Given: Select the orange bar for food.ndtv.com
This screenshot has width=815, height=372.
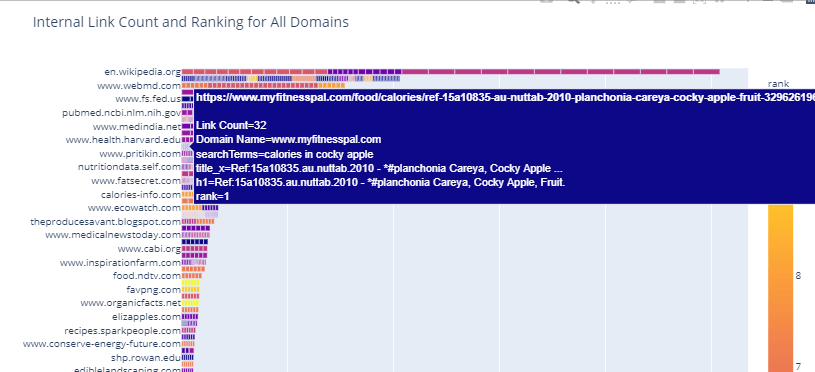Looking at the screenshot, I should (192, 276).
